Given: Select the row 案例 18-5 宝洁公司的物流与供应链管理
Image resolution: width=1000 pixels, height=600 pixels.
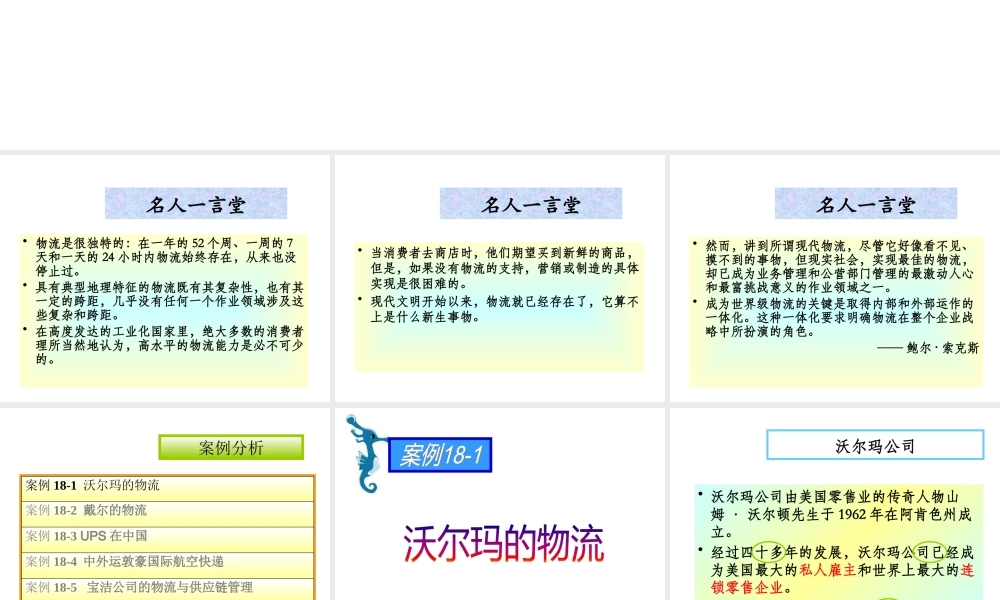Looking at the screenshot, I should pos(168,587).
